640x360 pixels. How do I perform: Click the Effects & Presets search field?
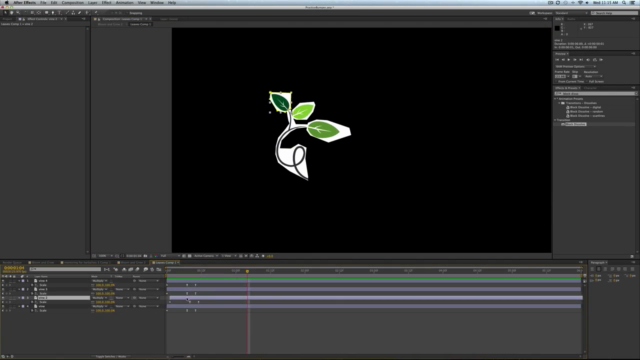click(x=595, y=93)
